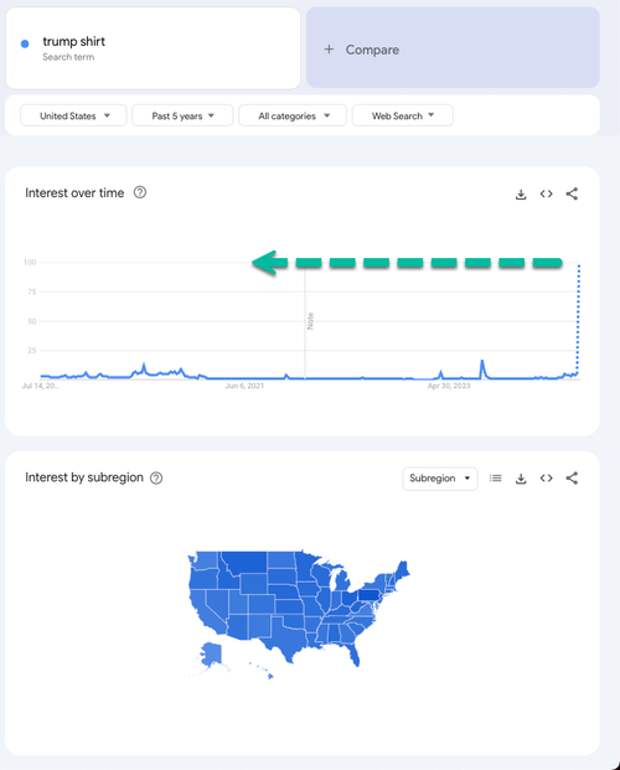This screenshot has width=620, height=770.
Task: Add a comparison term with Compare
Action: [x=453, y=49]
